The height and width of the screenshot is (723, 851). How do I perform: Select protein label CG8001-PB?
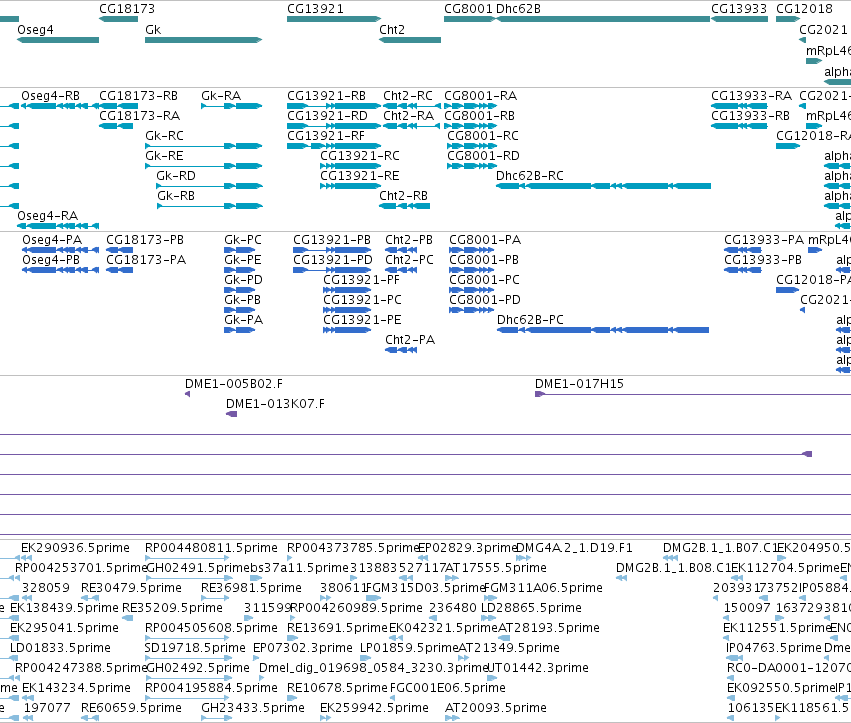pos(484,261)
